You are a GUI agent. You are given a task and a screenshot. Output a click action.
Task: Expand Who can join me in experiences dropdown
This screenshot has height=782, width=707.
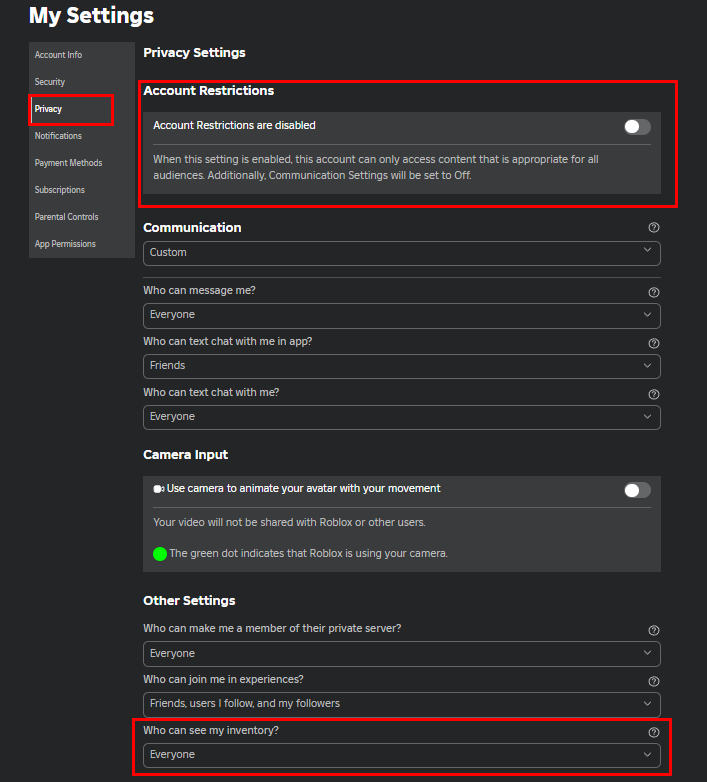401,704
